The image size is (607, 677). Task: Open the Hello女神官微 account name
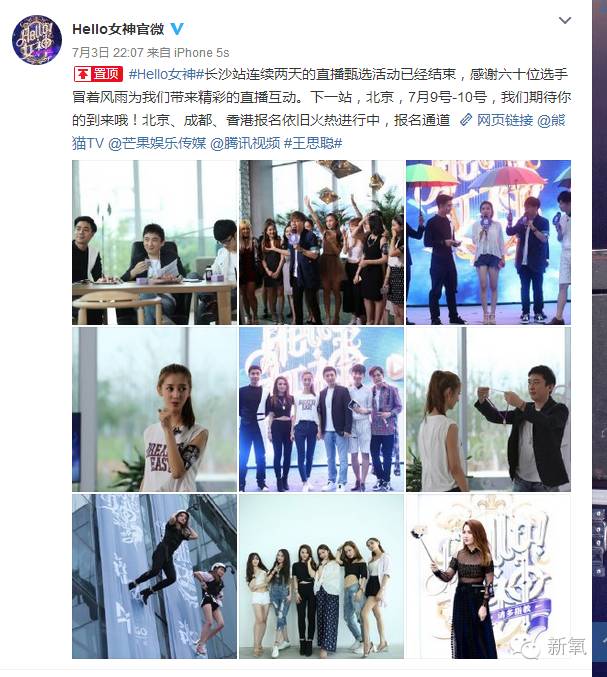click(118, 29)
